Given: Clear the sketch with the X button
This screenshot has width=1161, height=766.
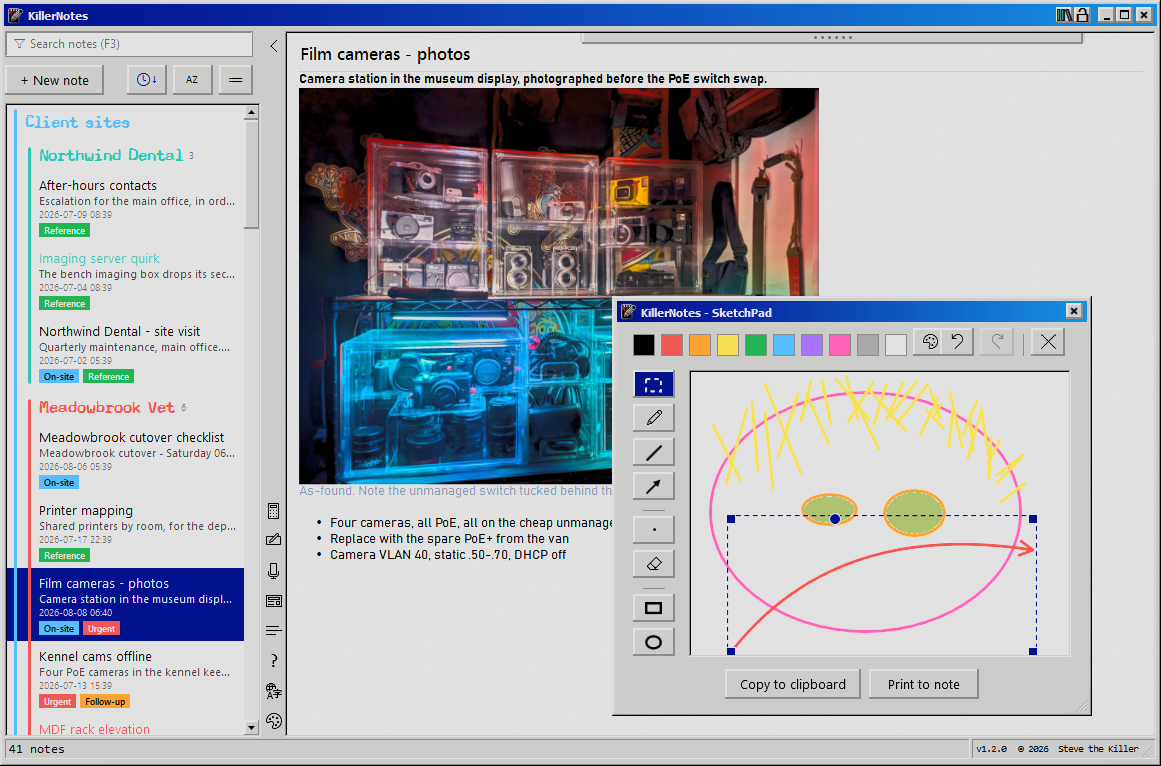Looking at the screenshot, I should point(1048,342).
